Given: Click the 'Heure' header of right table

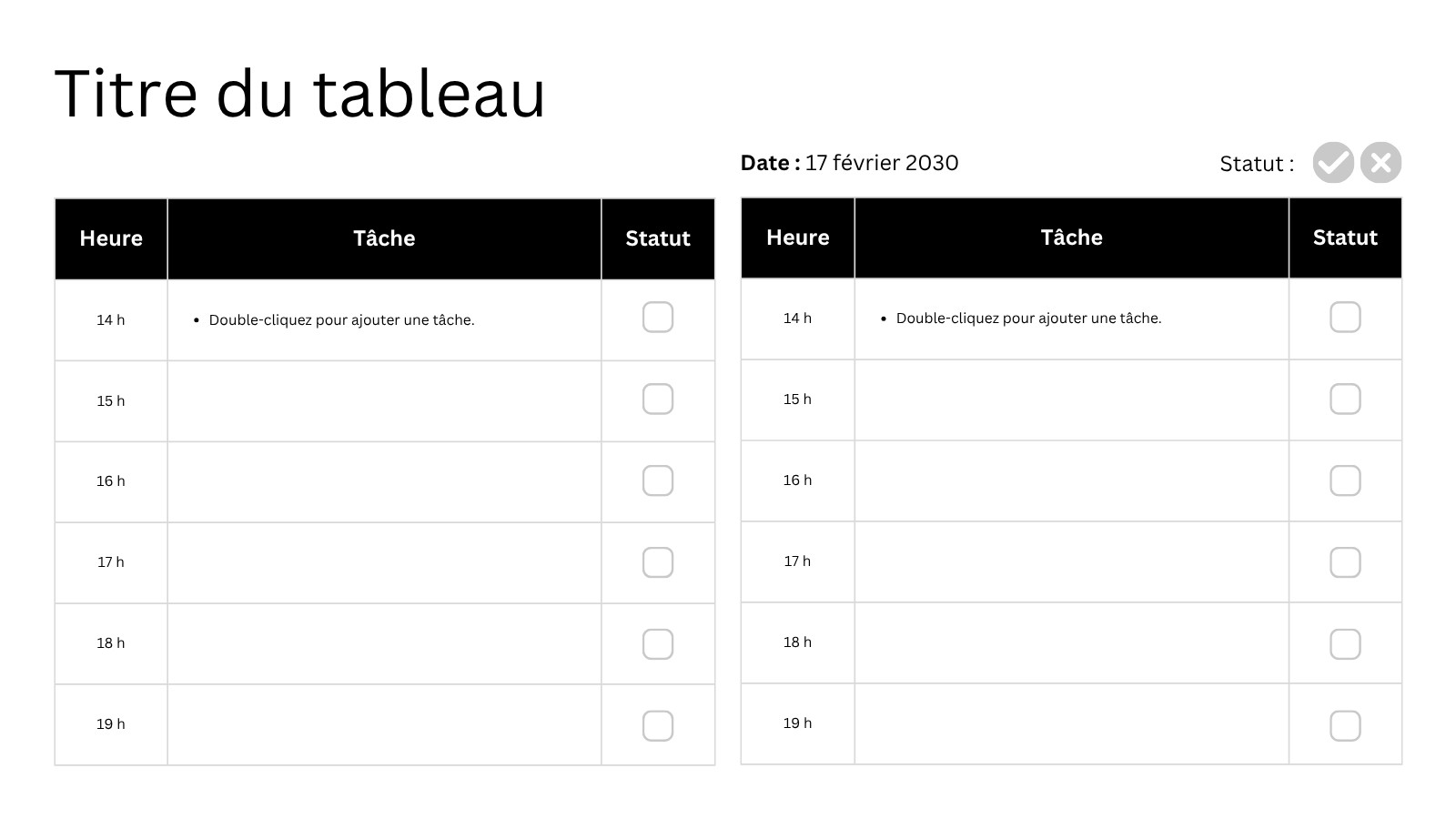Looking at the screenshot, I should pos(798,238).
